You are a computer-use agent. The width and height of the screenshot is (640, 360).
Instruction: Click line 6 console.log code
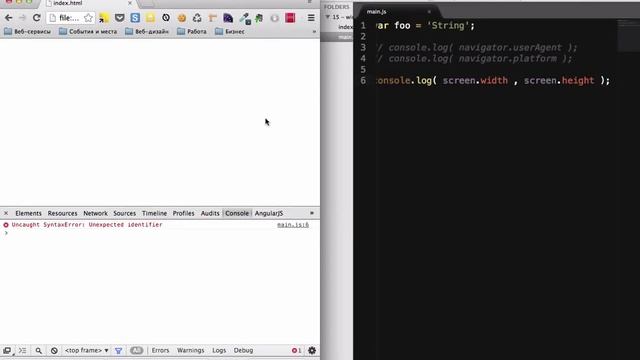tap(493, 80)
